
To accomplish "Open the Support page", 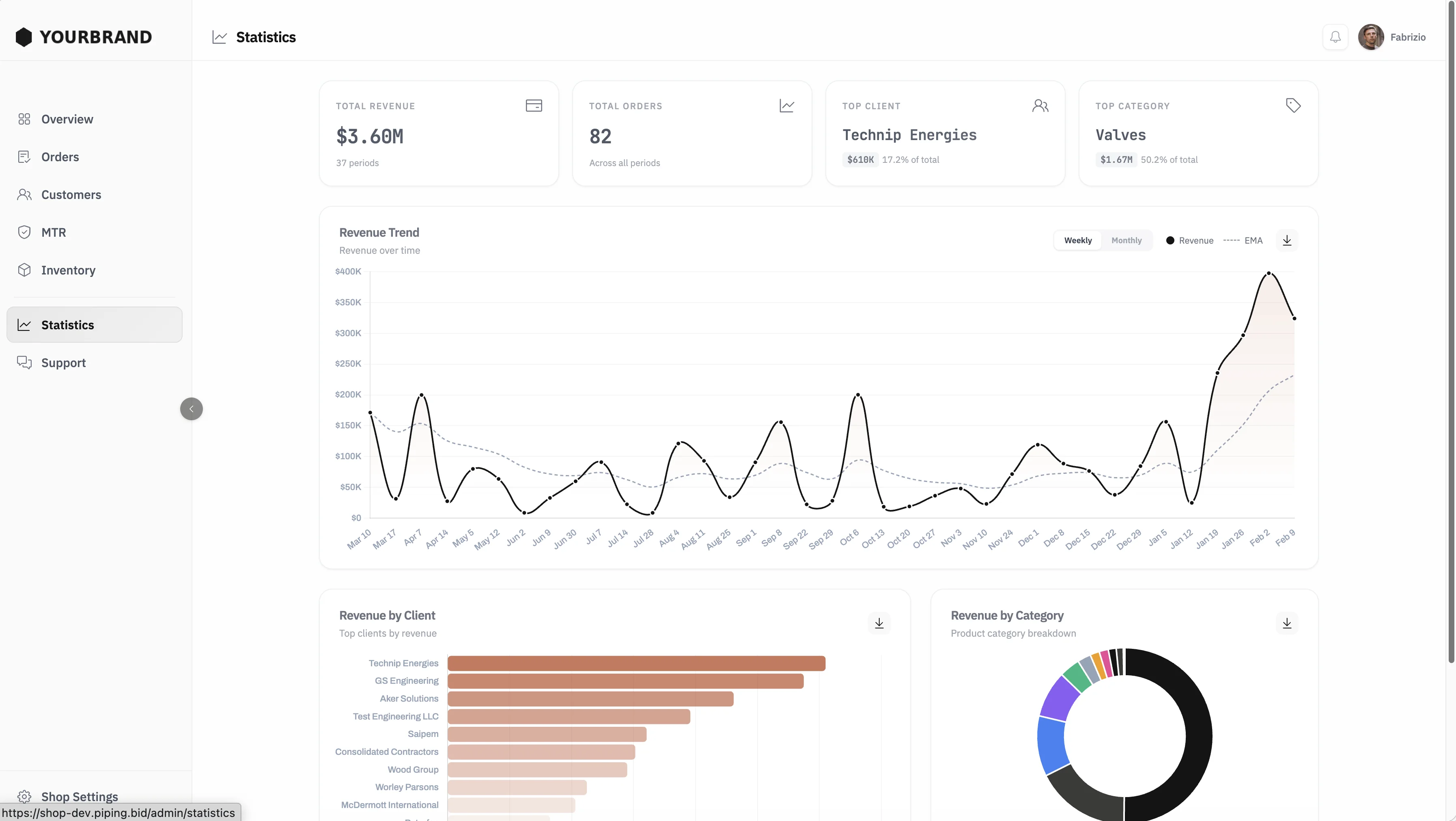I will pyautogui.click(x=63, y=363).
